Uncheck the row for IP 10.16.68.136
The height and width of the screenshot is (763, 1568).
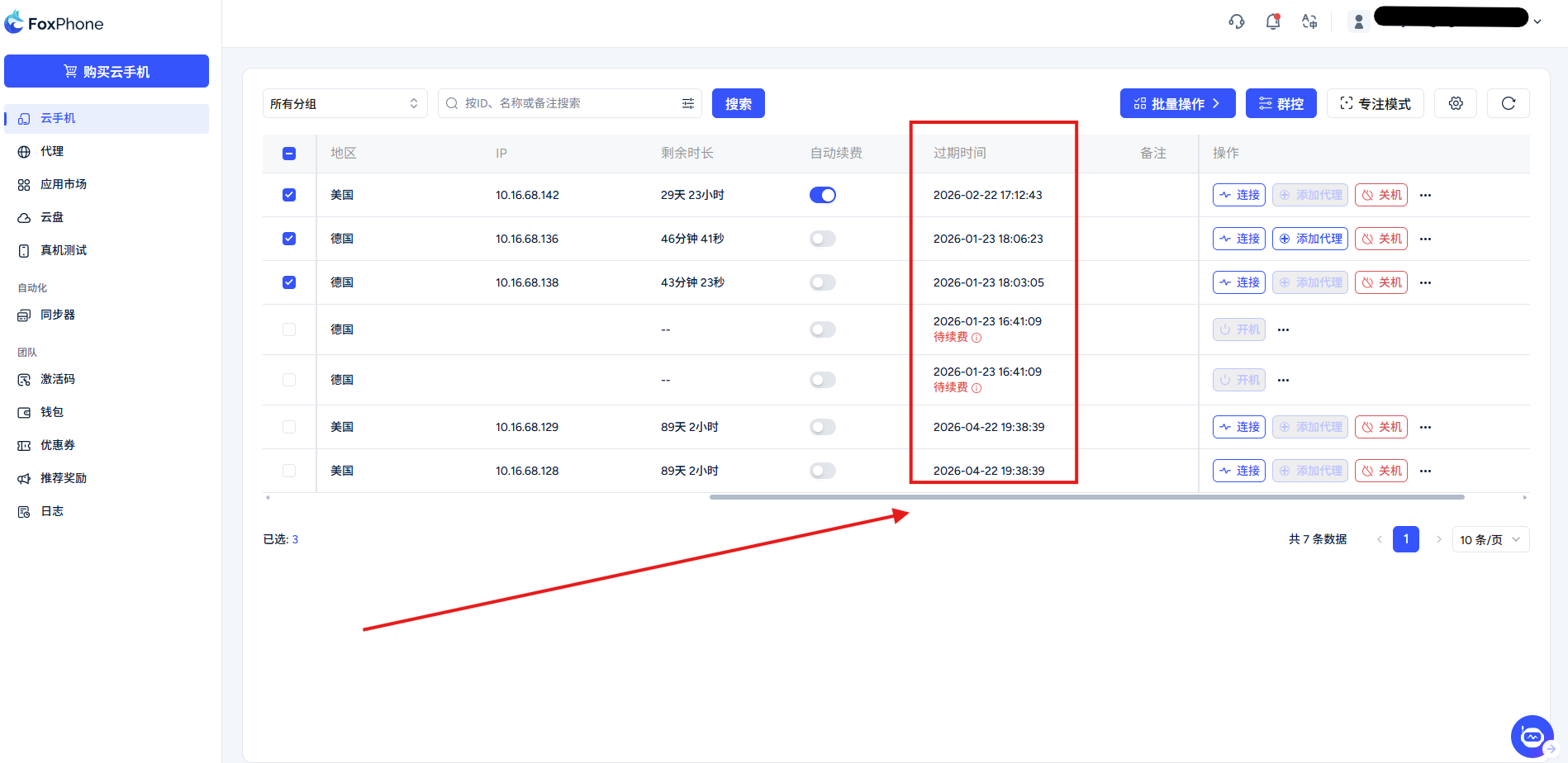point(289,239)
